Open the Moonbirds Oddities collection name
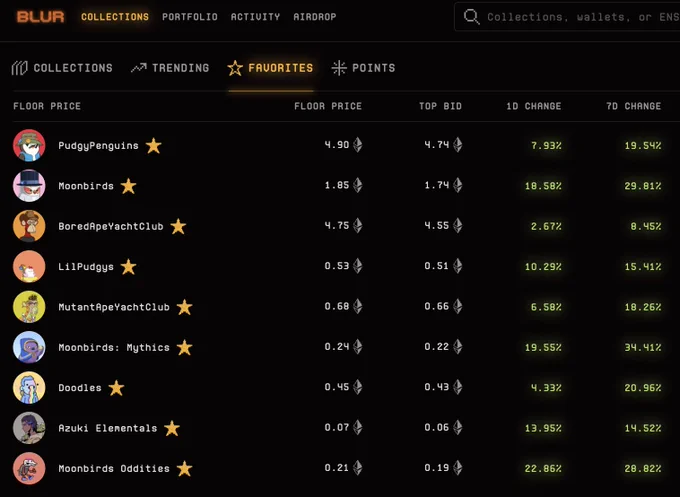This screenshot has width=680, height=497. [x=114, y=468]
